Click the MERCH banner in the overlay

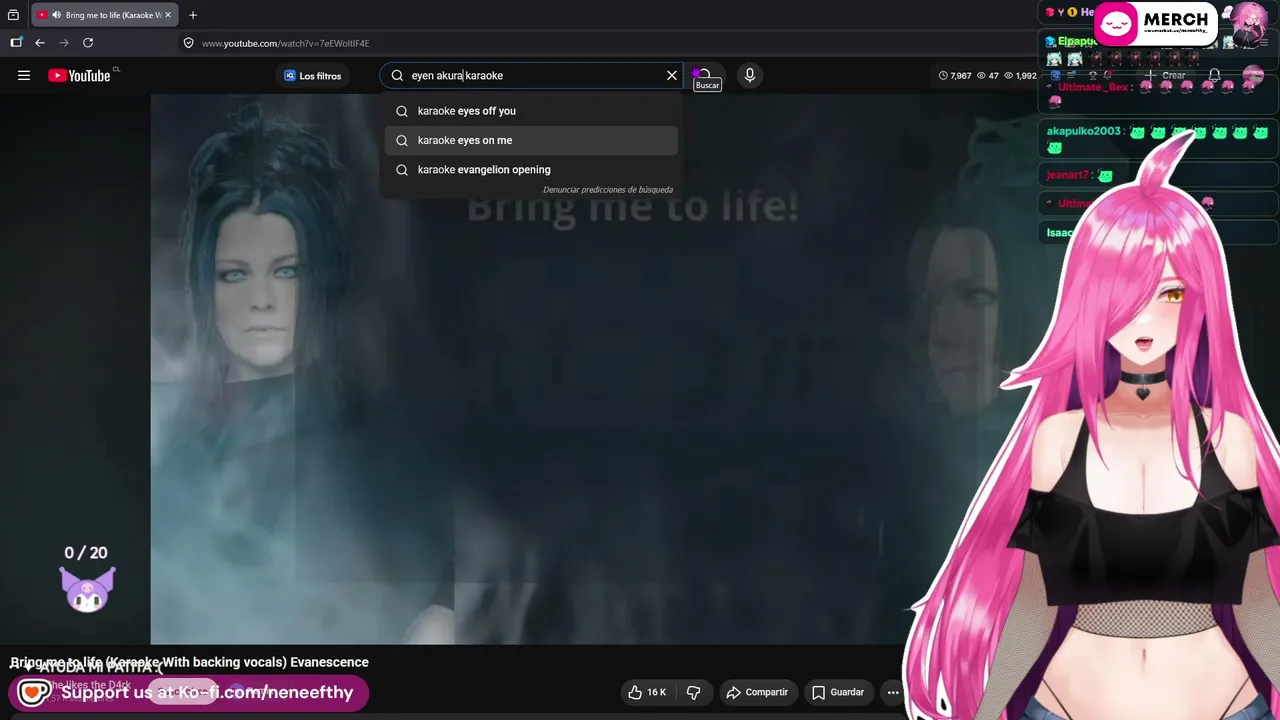[1156, 24]
